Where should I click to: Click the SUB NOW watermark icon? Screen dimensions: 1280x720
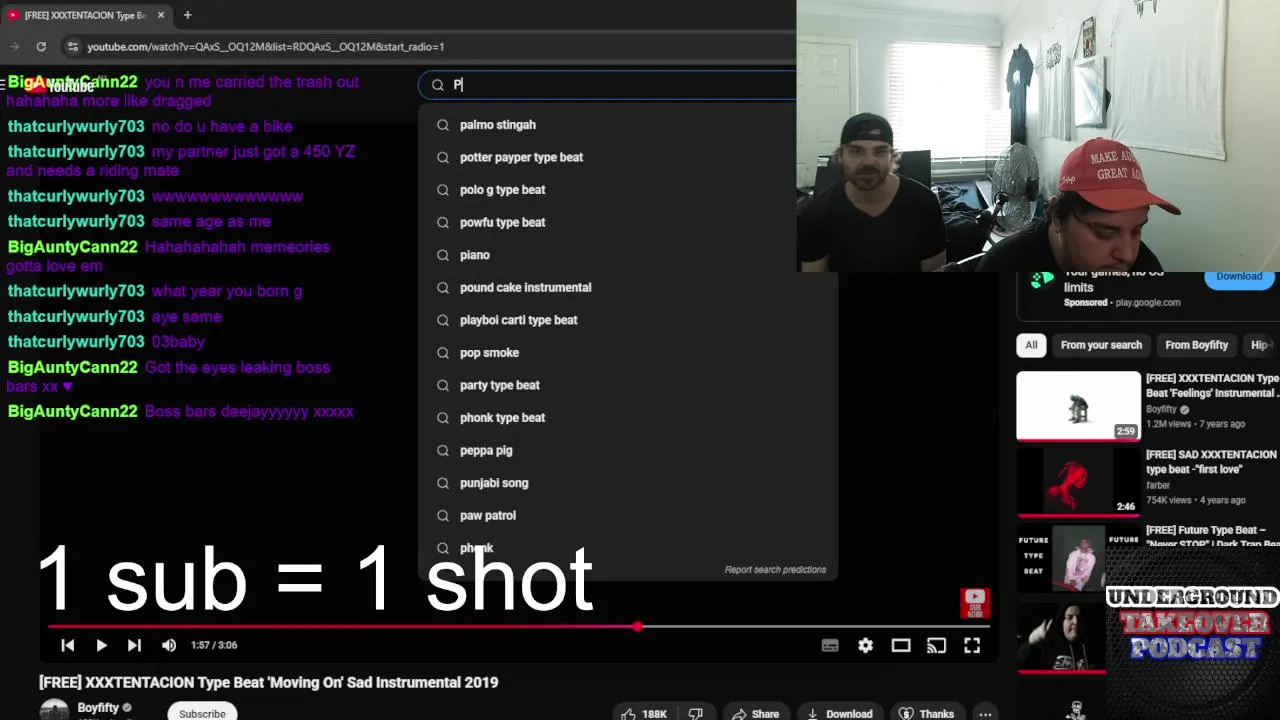975,603
